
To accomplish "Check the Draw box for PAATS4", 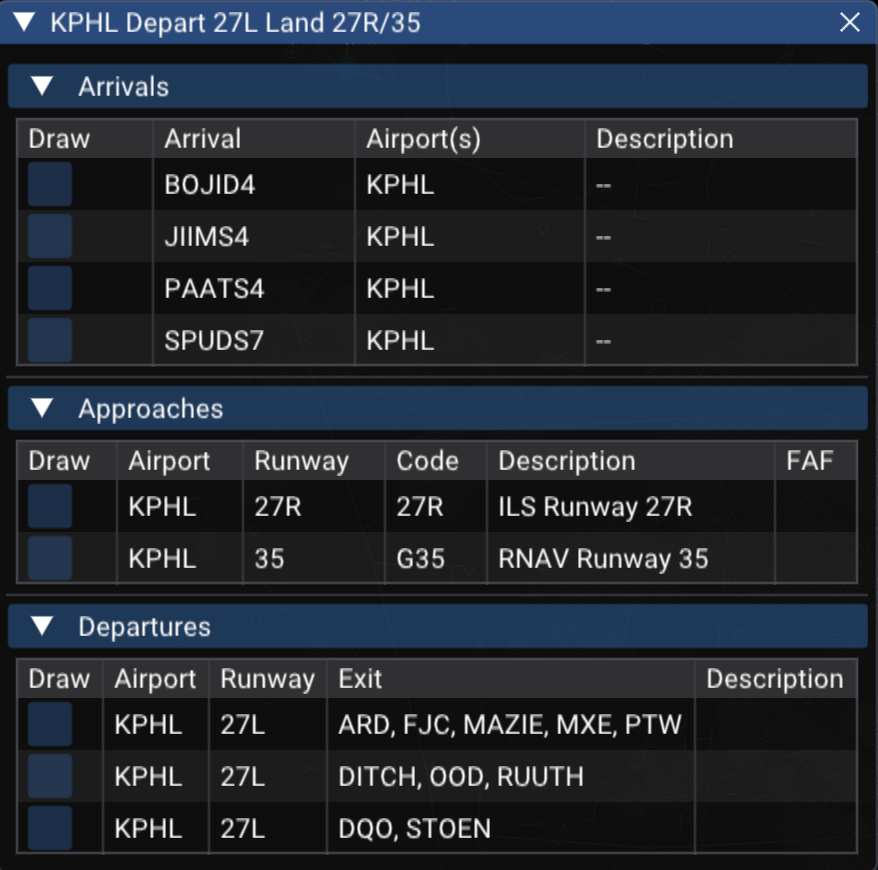I will pos(50,289).
